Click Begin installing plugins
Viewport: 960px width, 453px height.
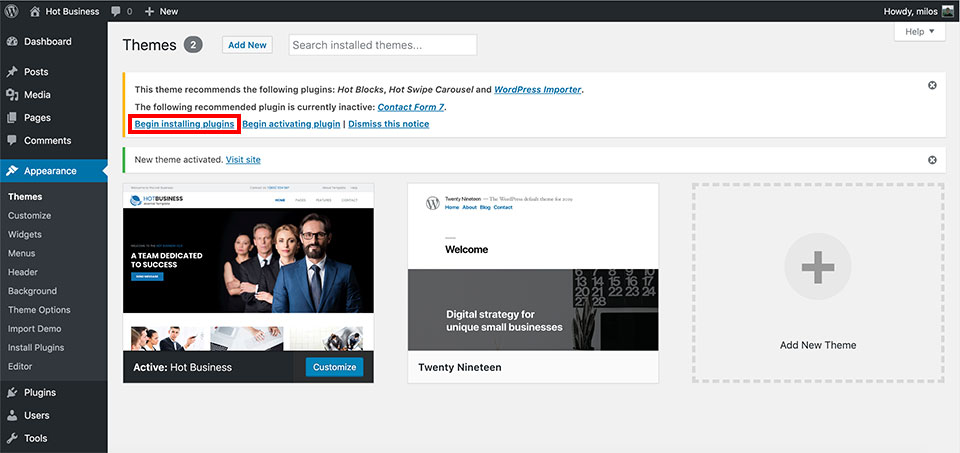184,124
